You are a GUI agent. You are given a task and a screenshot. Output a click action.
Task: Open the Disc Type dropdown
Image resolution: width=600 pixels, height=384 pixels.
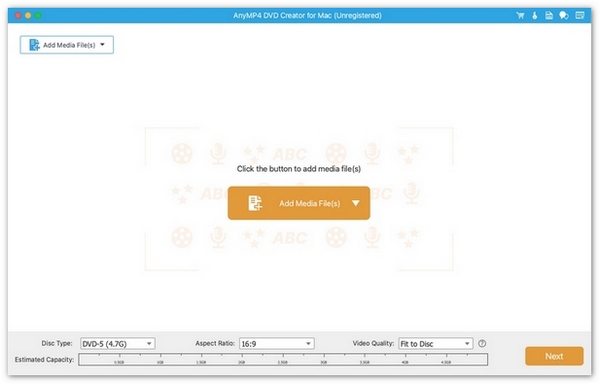pos(117,343)
